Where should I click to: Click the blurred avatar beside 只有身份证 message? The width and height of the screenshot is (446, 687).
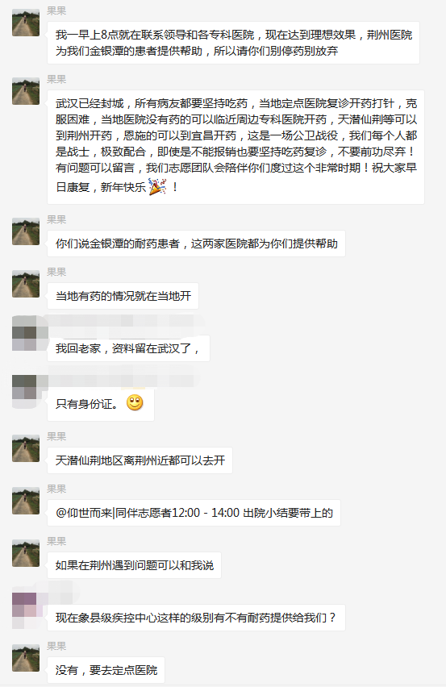pos(25,391)
